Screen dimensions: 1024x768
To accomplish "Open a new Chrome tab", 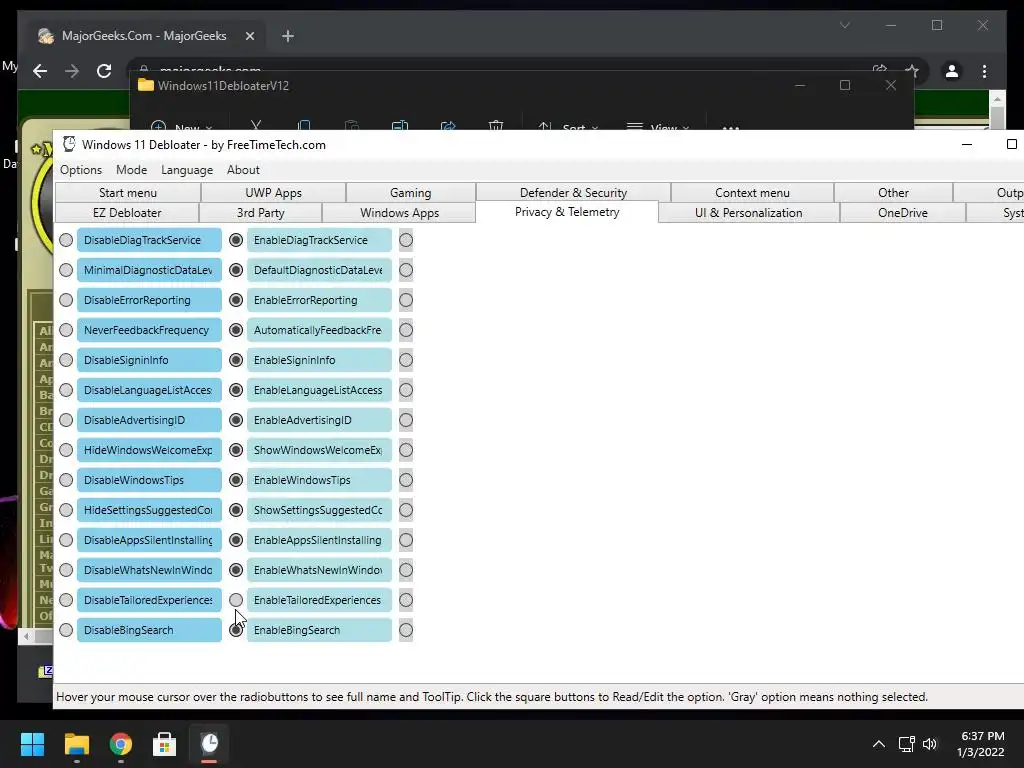I will click(288, 36).
